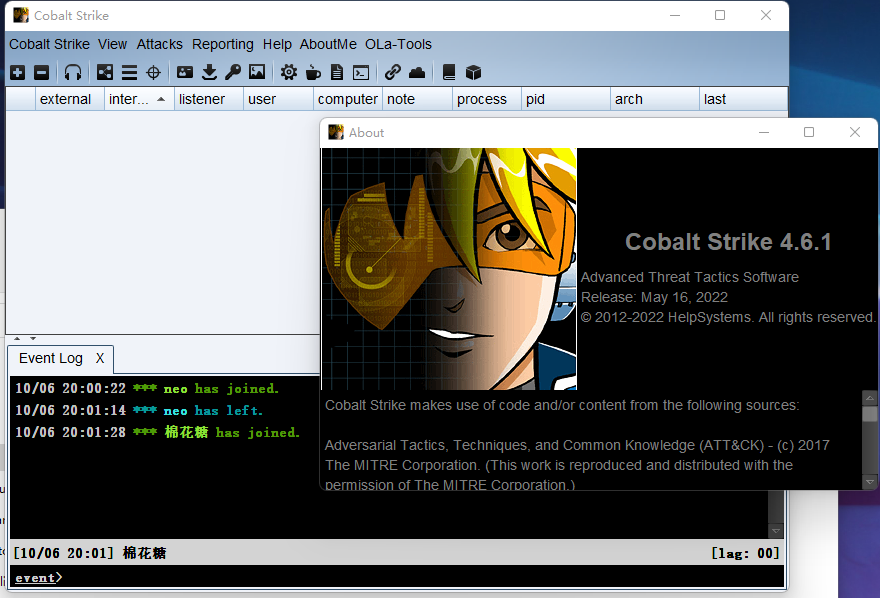Screen dimensions: 880x598
Task: Open the View menu
Action: point(112,44)
